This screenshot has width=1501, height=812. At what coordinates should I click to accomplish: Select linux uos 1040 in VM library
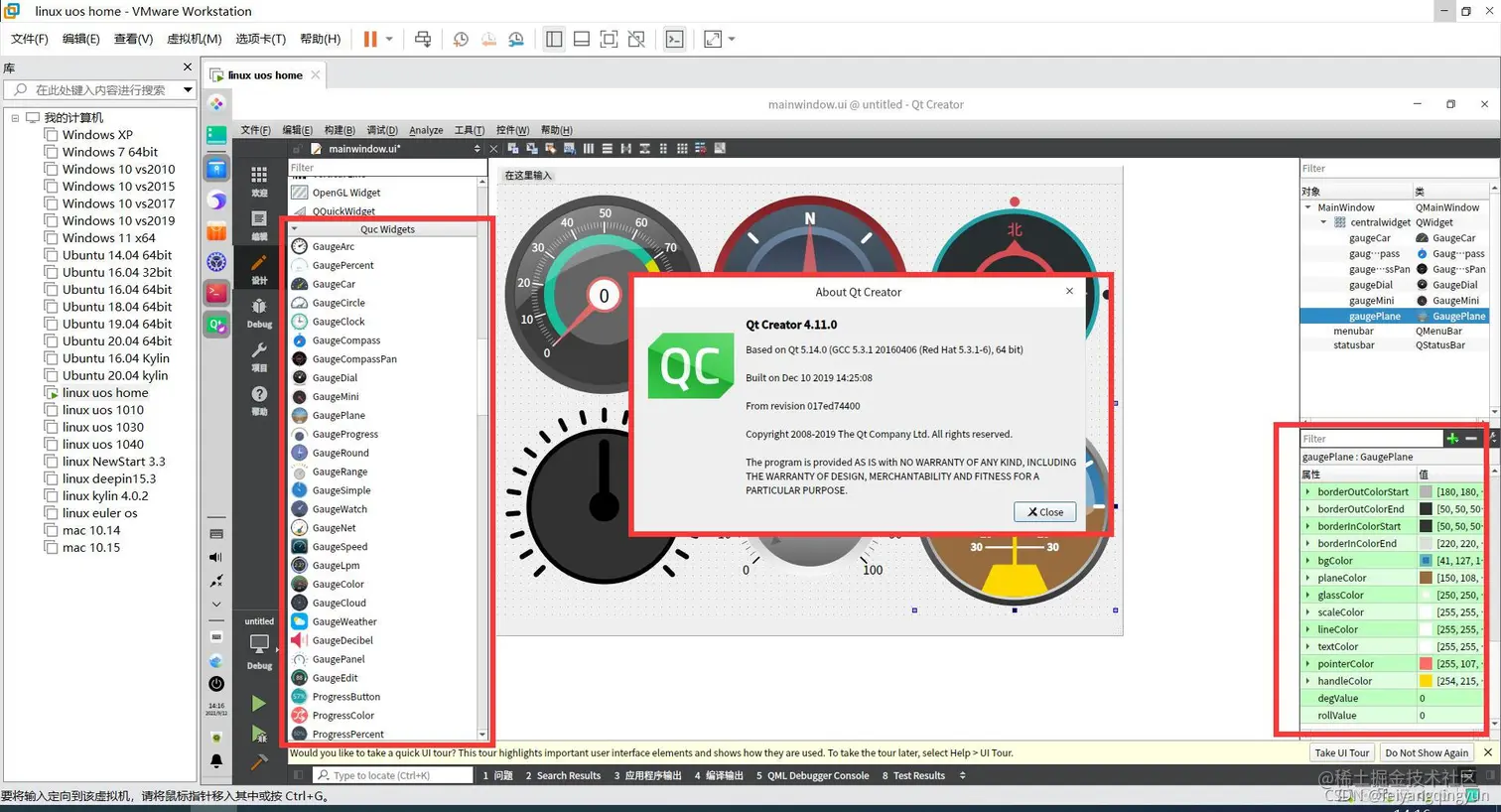(103, 445)
